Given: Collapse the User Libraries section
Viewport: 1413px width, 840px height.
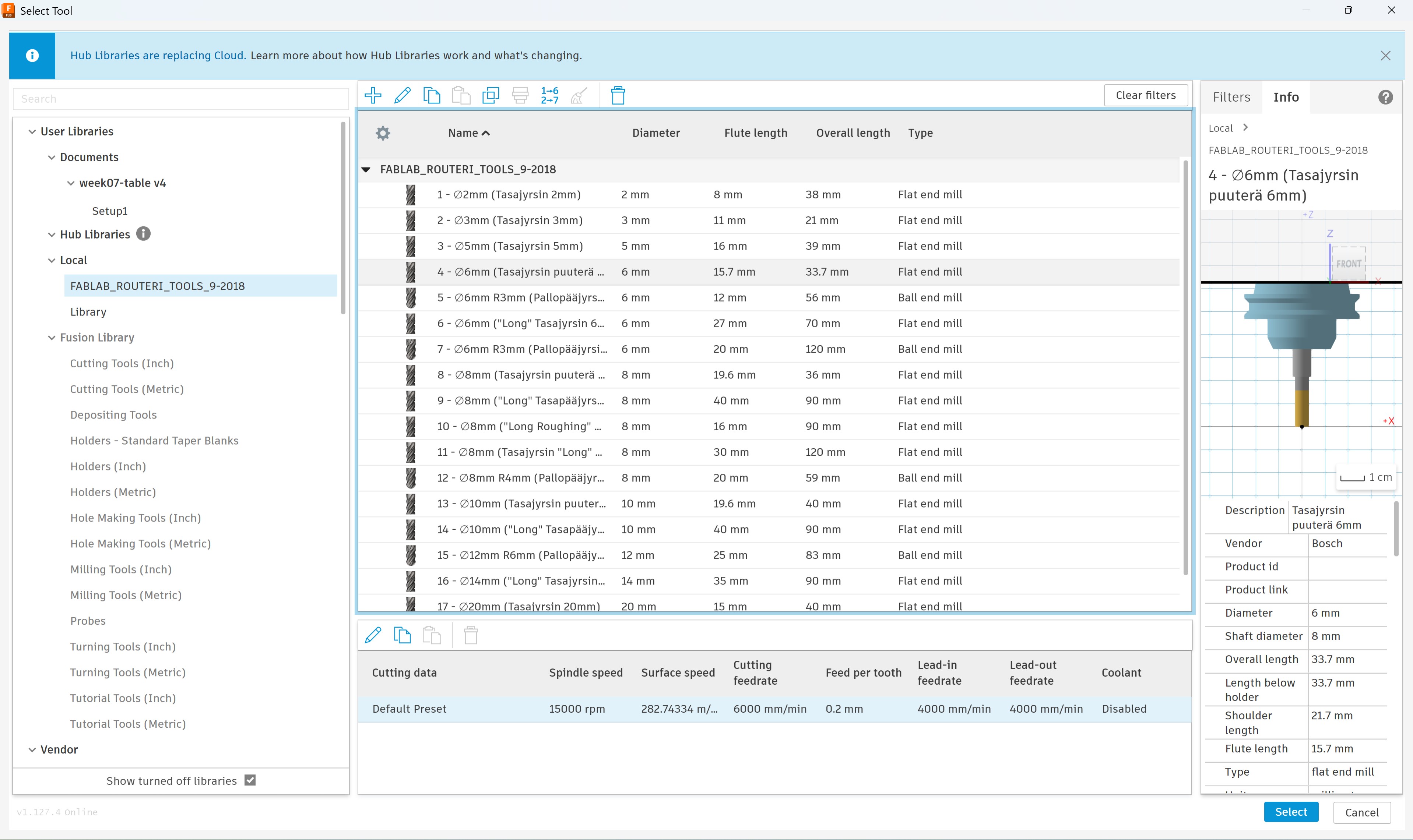Looking at the screenshot, I should pyautogui.click(x=32, y=131).
